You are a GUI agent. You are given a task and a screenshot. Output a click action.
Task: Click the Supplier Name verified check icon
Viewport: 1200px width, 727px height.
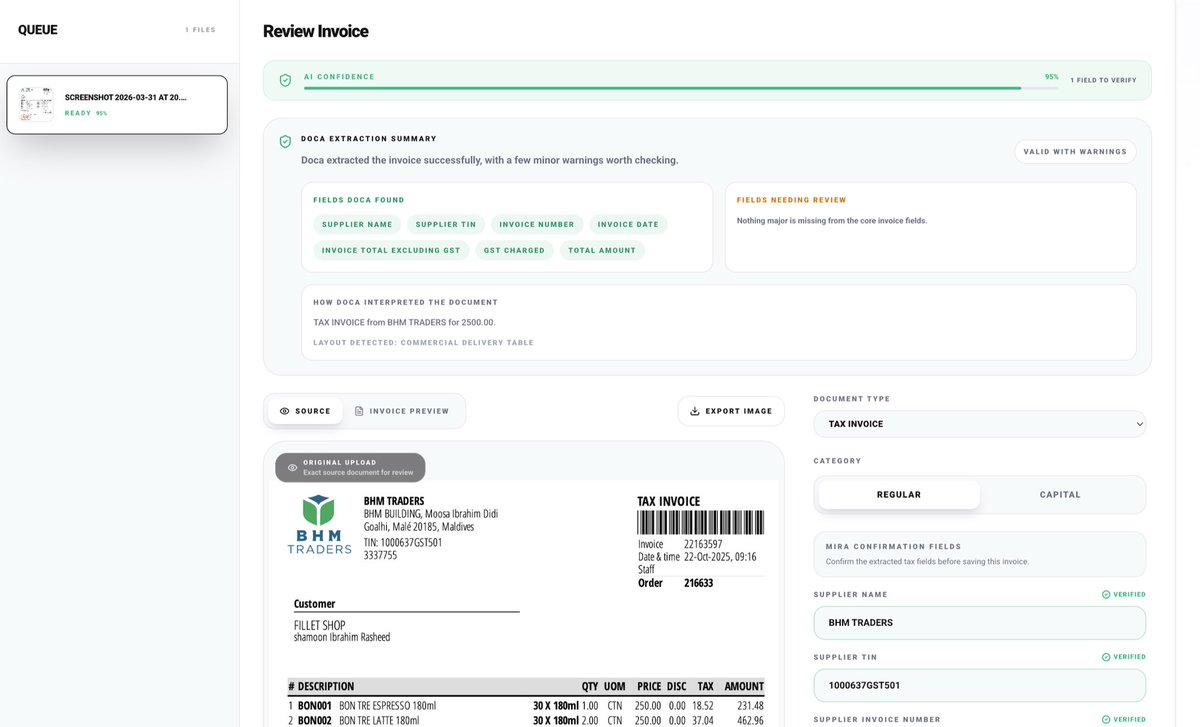tap(1106, 594)
